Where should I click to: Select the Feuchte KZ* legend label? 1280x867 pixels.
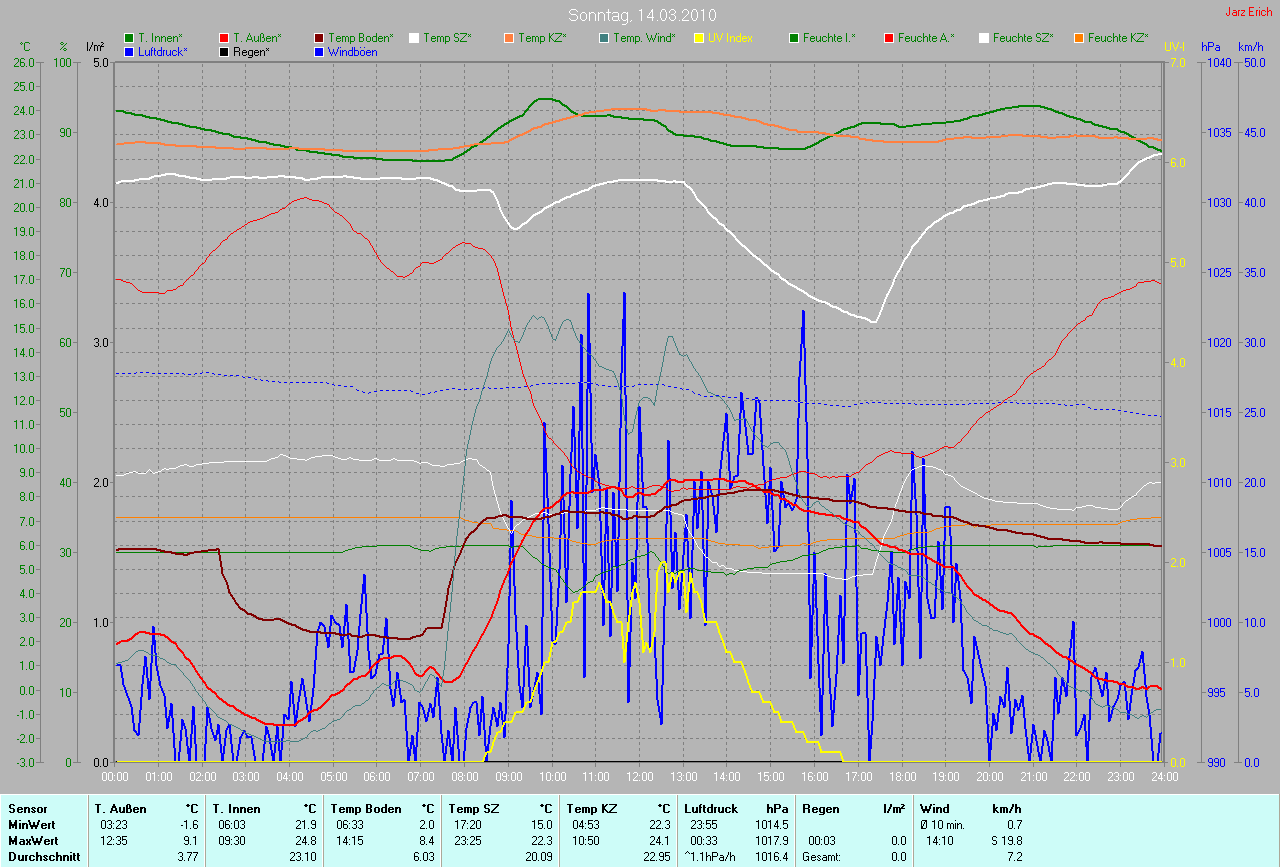point(1119,38)
